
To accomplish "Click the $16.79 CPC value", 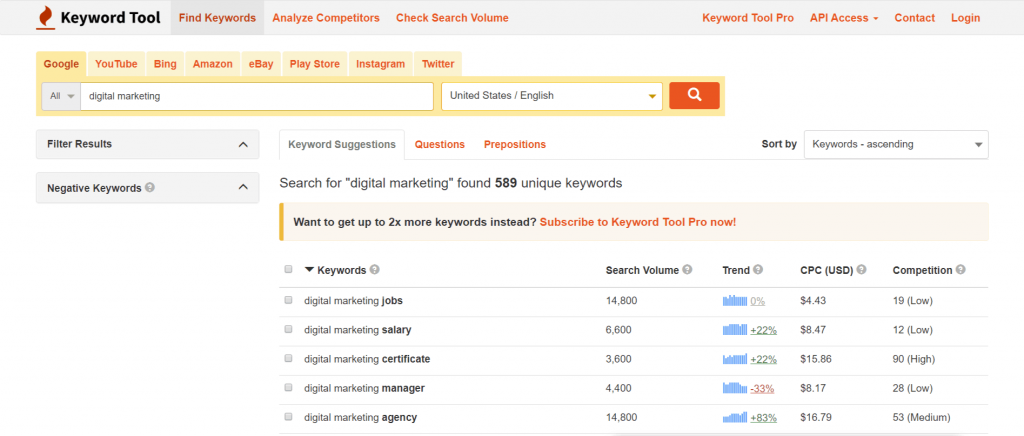I will [816, 417].
